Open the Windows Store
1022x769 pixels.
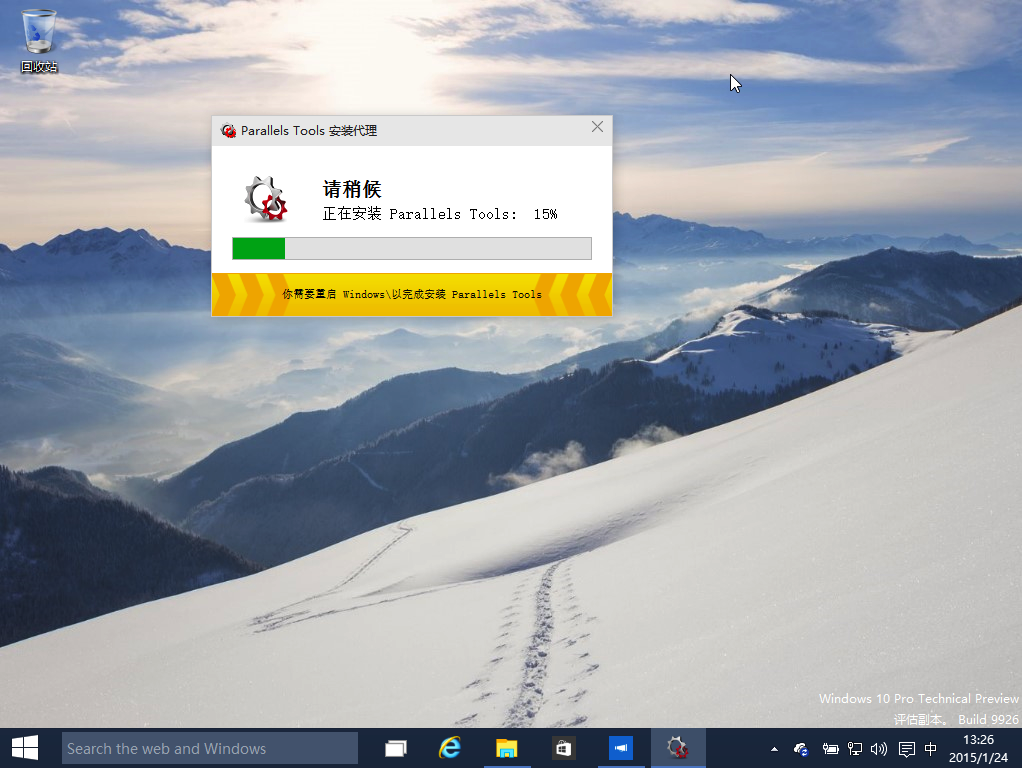562,748
